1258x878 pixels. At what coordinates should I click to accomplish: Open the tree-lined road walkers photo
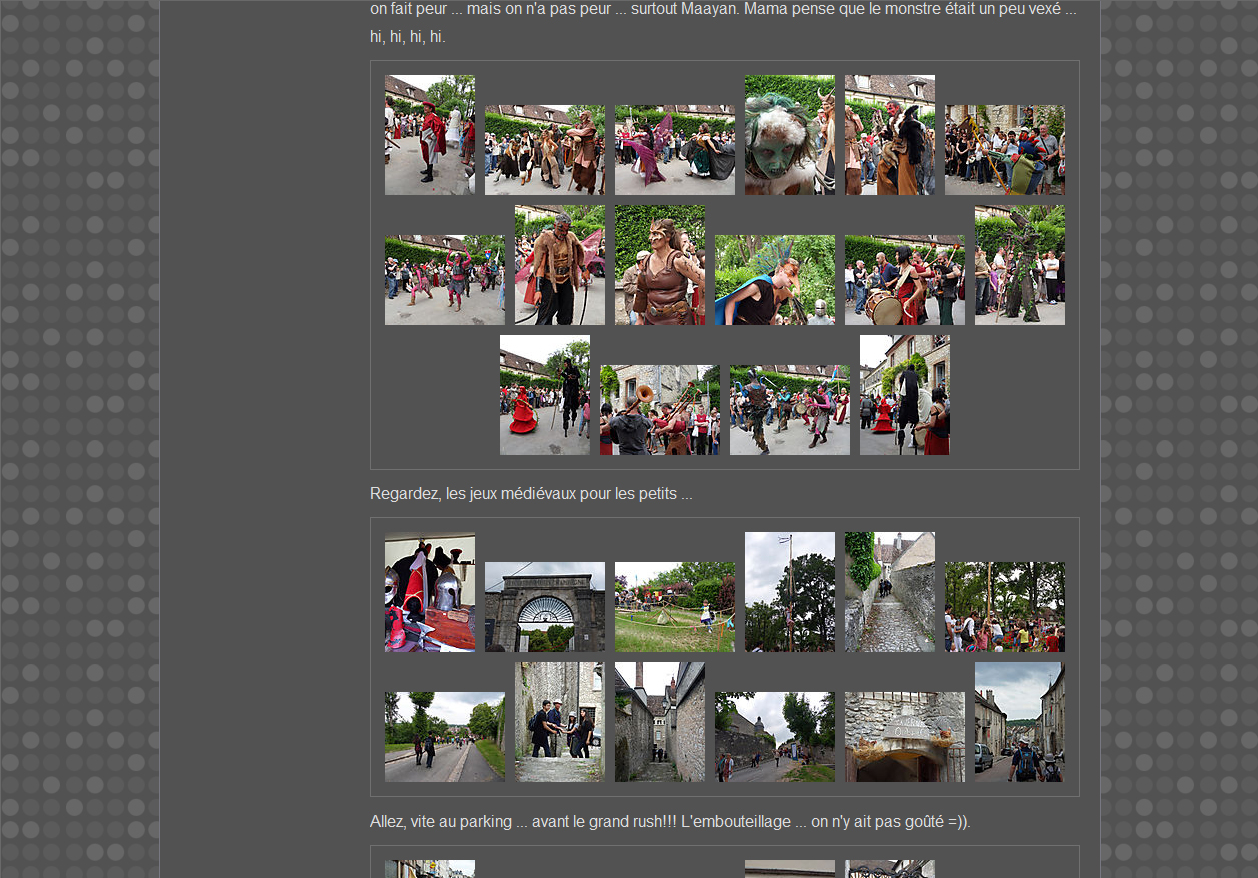pyautogui.click(x=444, y=737)
